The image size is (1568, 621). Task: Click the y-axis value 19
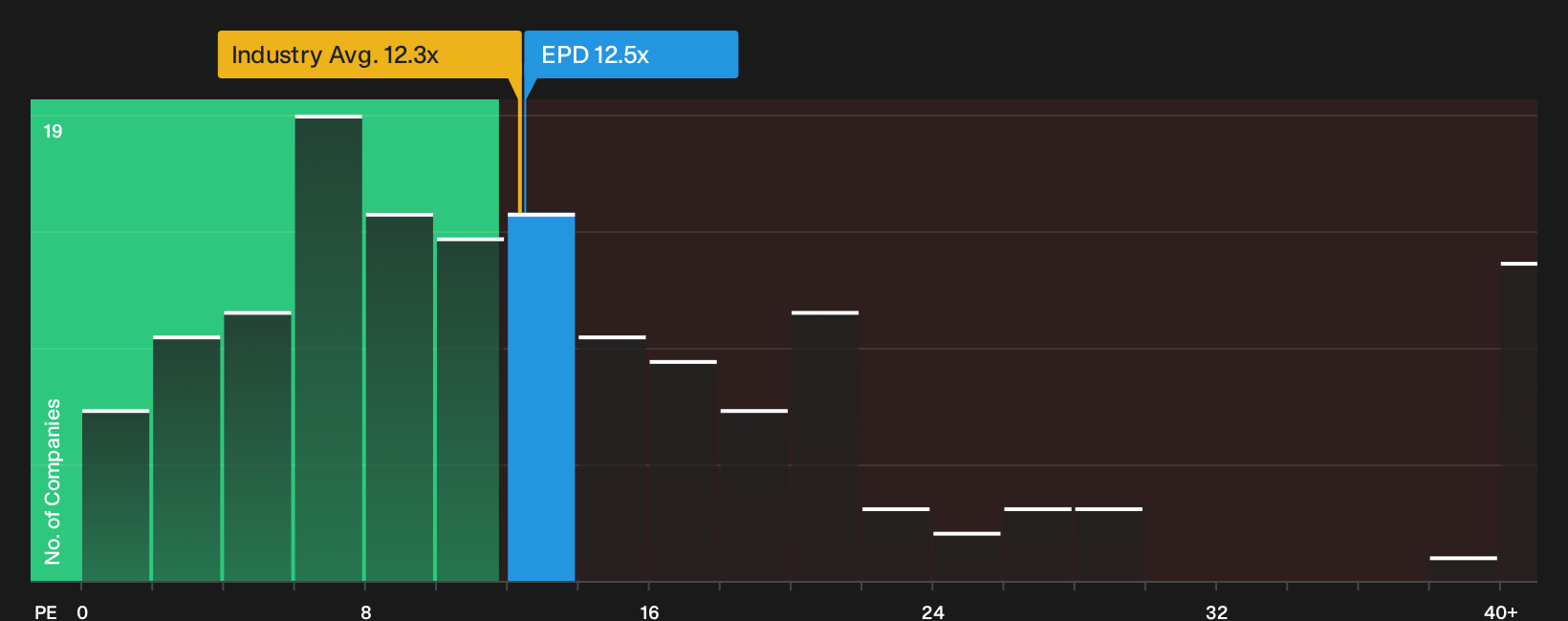tap(53, 131)
